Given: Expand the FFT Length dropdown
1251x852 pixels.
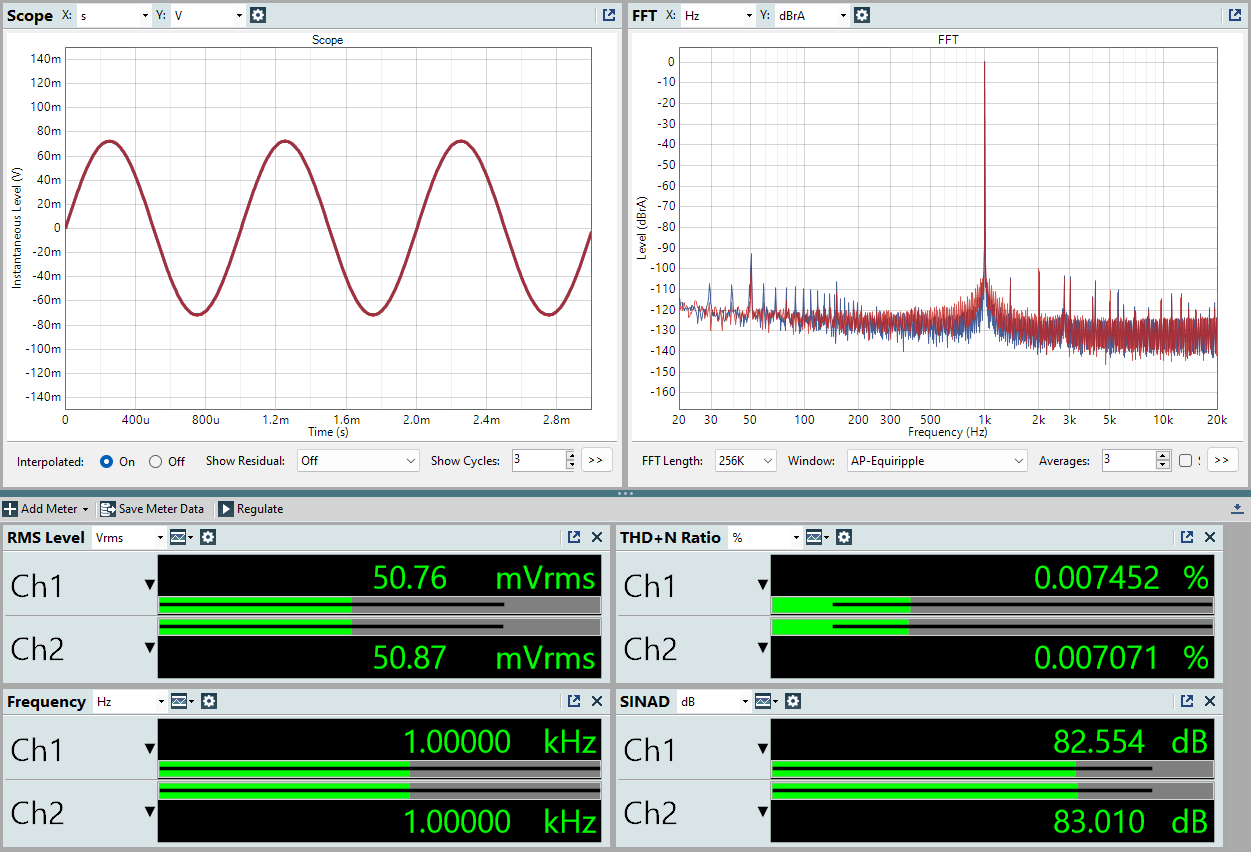Looking at the screenshot, I should 746,461.
